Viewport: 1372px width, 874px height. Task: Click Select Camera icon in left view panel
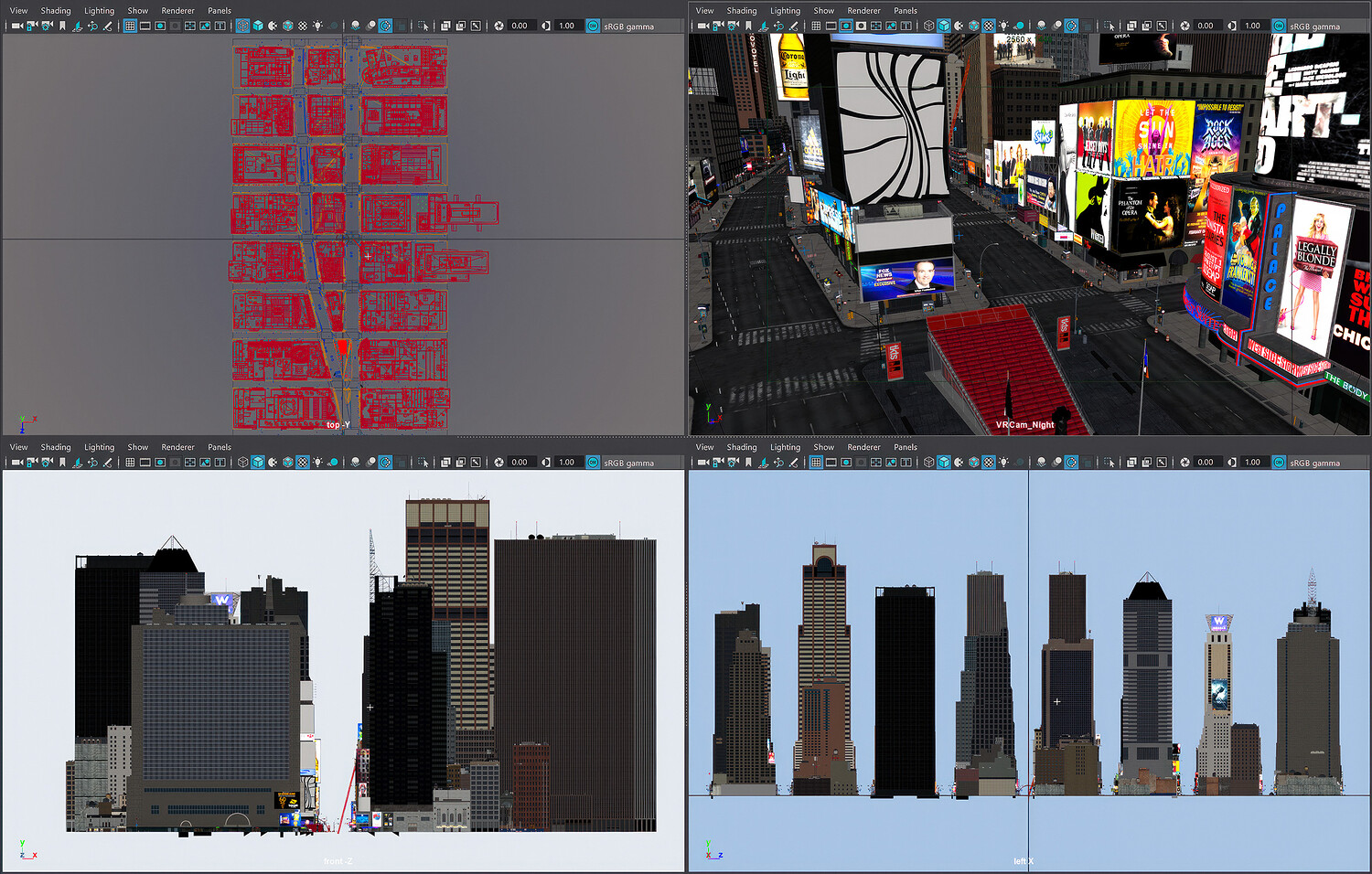(x=702, y=462)
